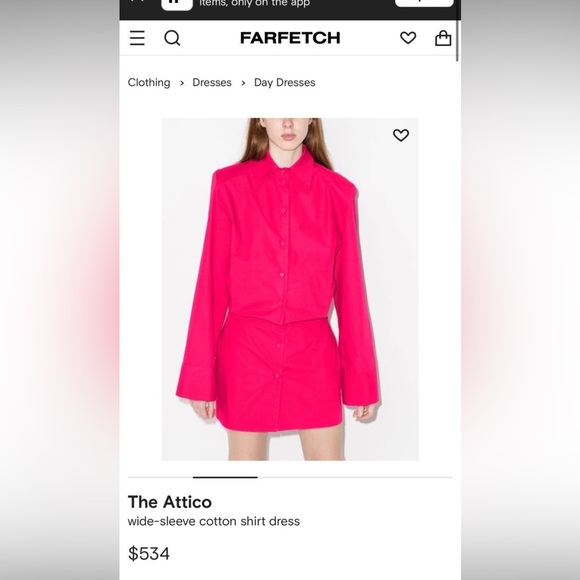This screenshot has width=580, height=580.
Task: Dismiss the app banner with the X
Action: pos(136,1)
